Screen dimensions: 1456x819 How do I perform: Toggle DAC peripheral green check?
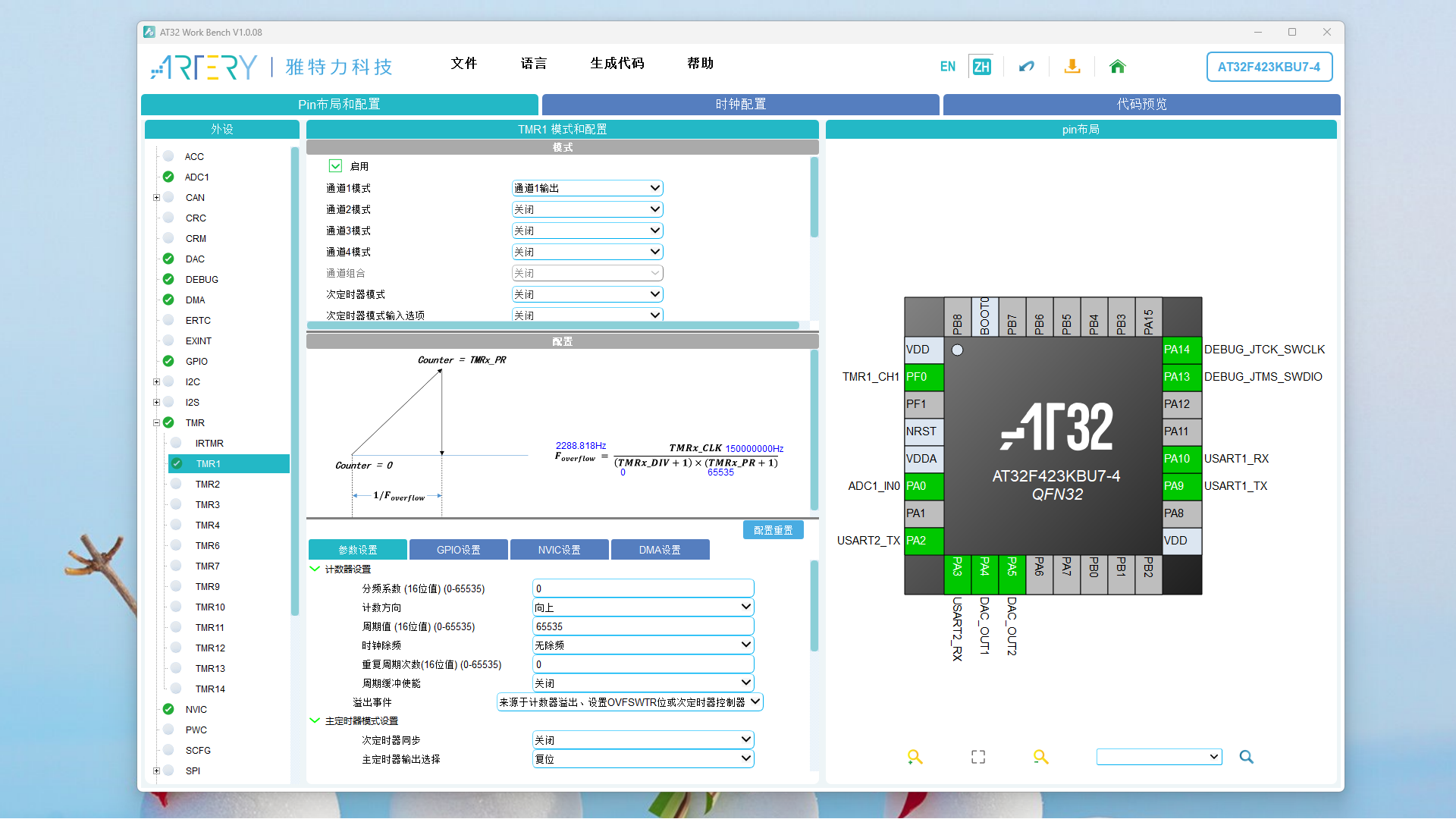click(x=168, y=259)
